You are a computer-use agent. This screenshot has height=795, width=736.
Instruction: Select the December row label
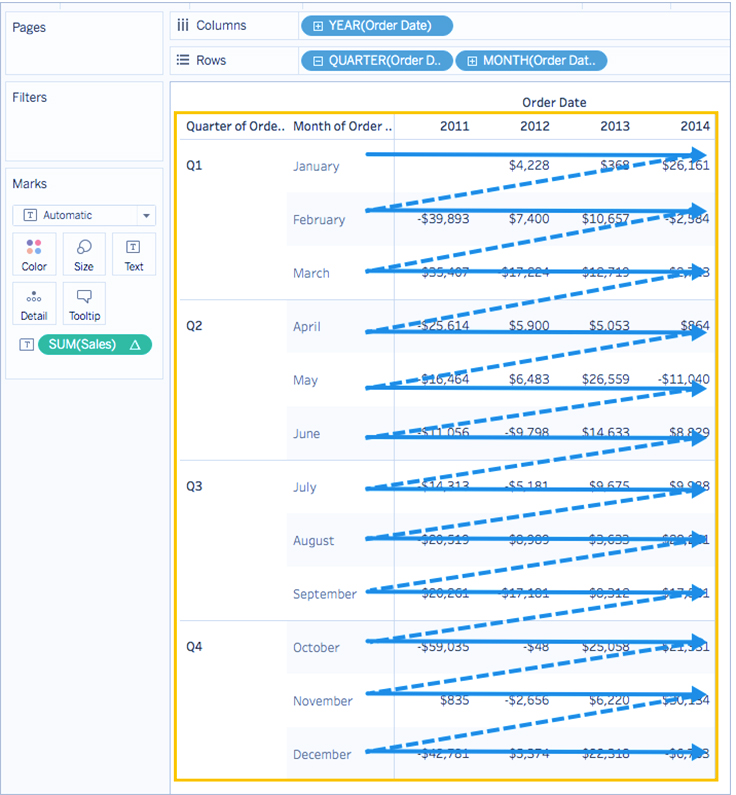[x=322, y=754]
